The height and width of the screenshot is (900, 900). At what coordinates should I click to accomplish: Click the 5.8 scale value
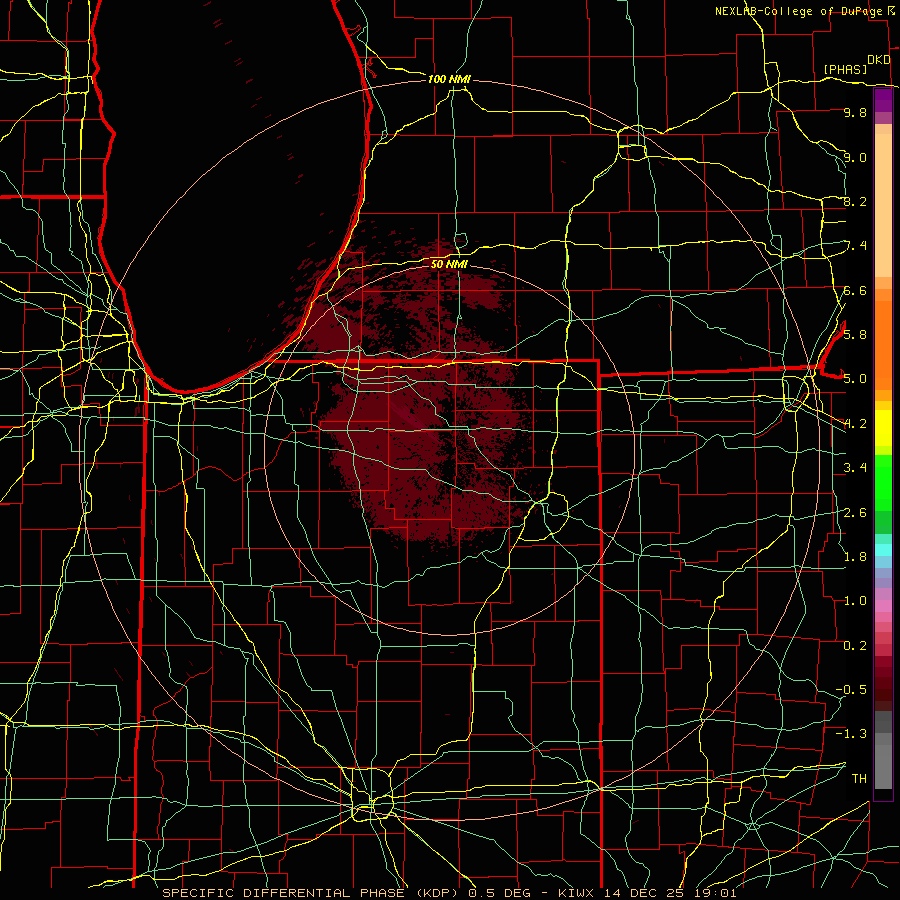(x=855, y=334)
